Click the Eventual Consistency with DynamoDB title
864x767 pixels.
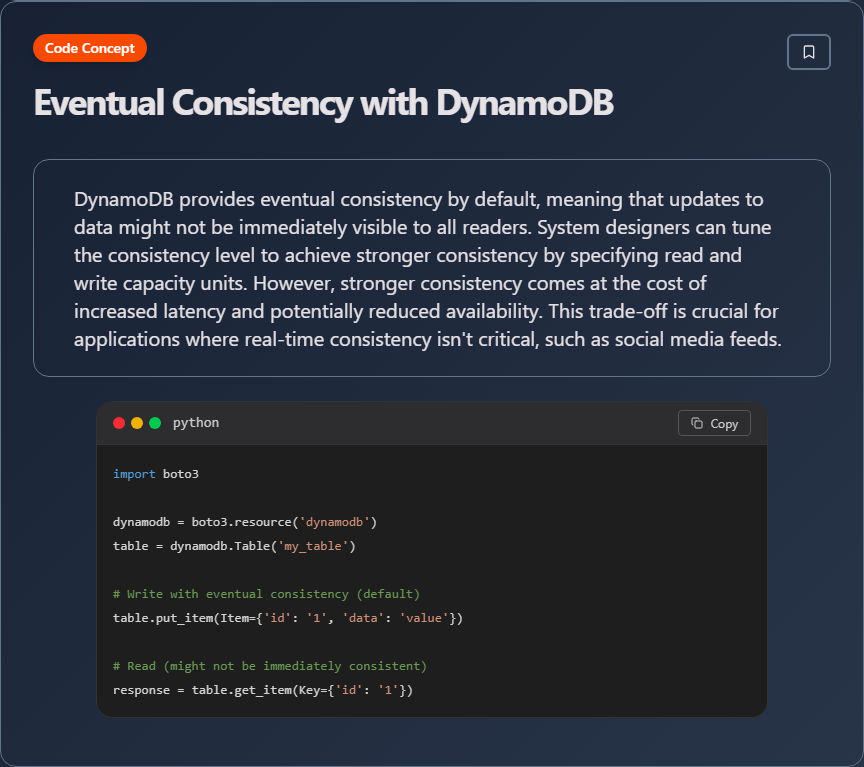pos(324,102)
